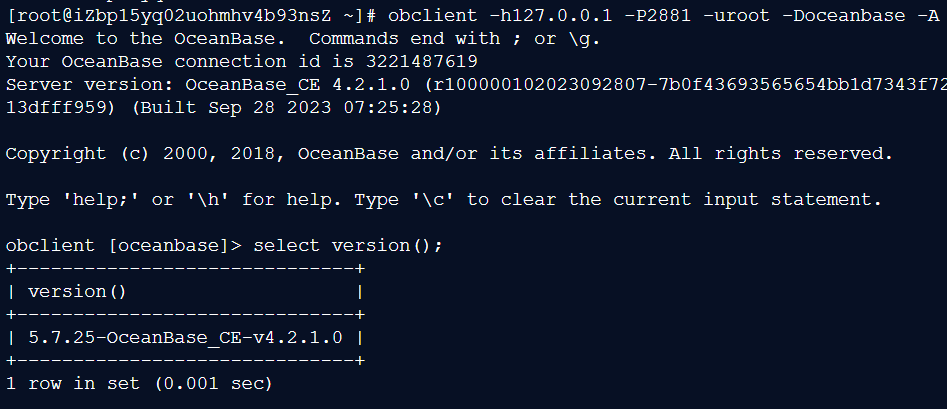The image size is (947, 409).
Task: Click the obclient [oceanbase]> prompt
Action: click(124, 246)
